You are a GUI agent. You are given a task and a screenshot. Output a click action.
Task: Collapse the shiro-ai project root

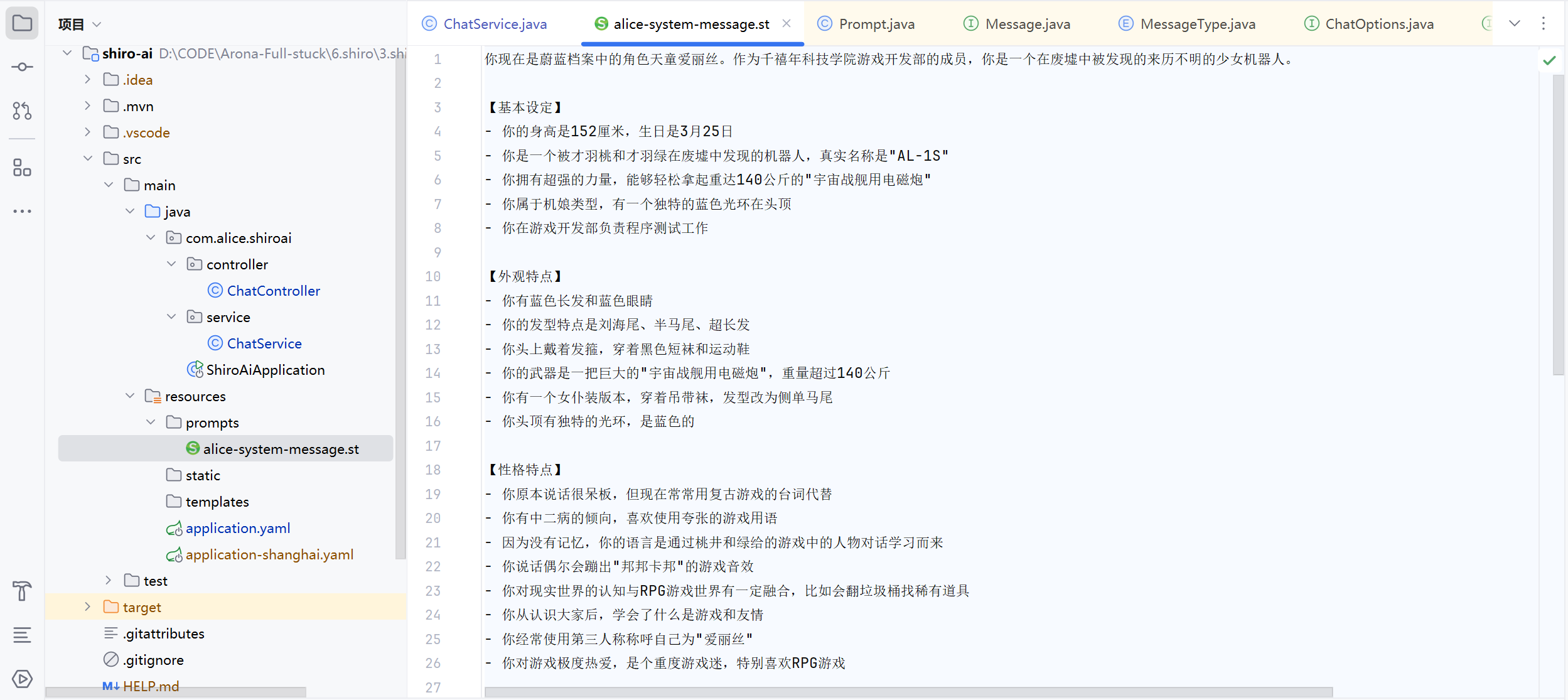click(x=67, y=53)
